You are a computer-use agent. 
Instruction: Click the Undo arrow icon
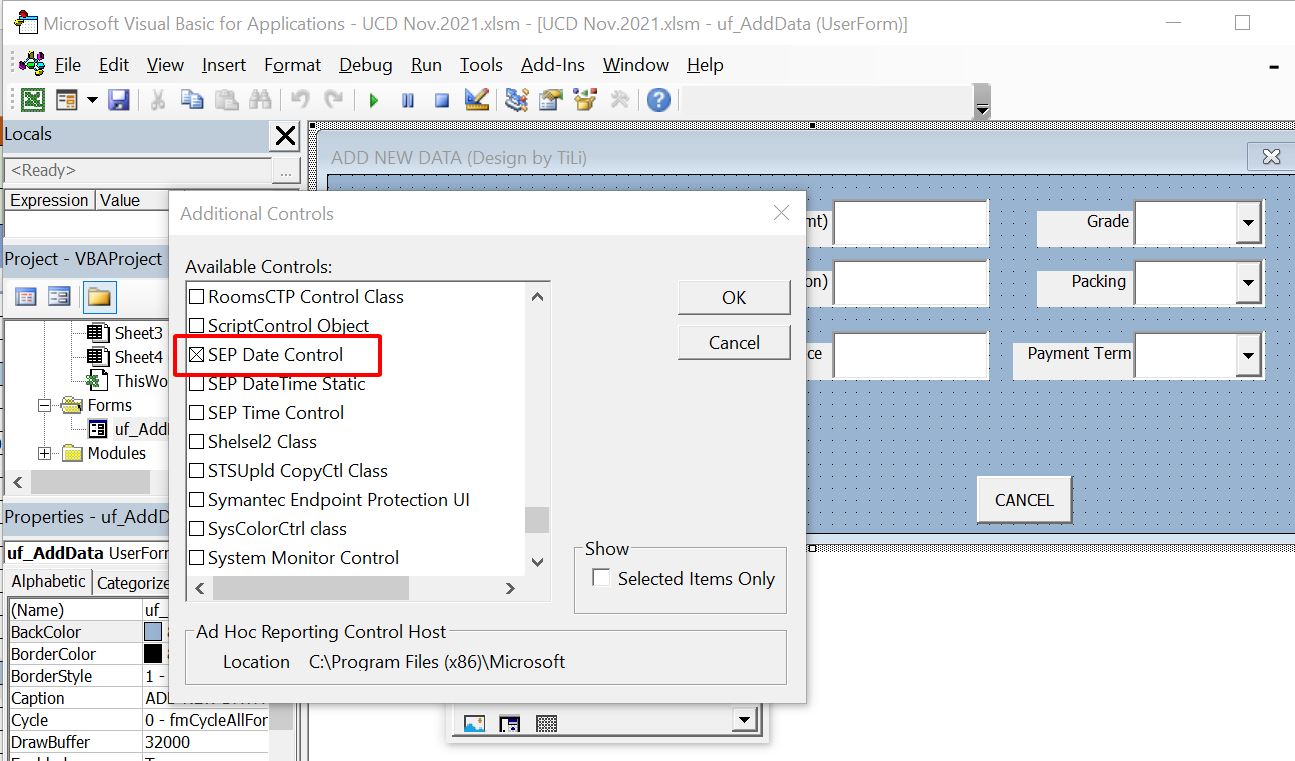pos(299,100)
